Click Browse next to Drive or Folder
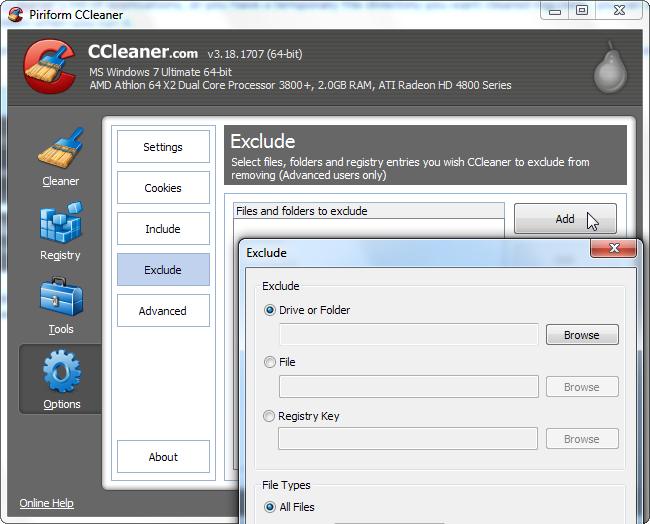 (x=582, y=335)
